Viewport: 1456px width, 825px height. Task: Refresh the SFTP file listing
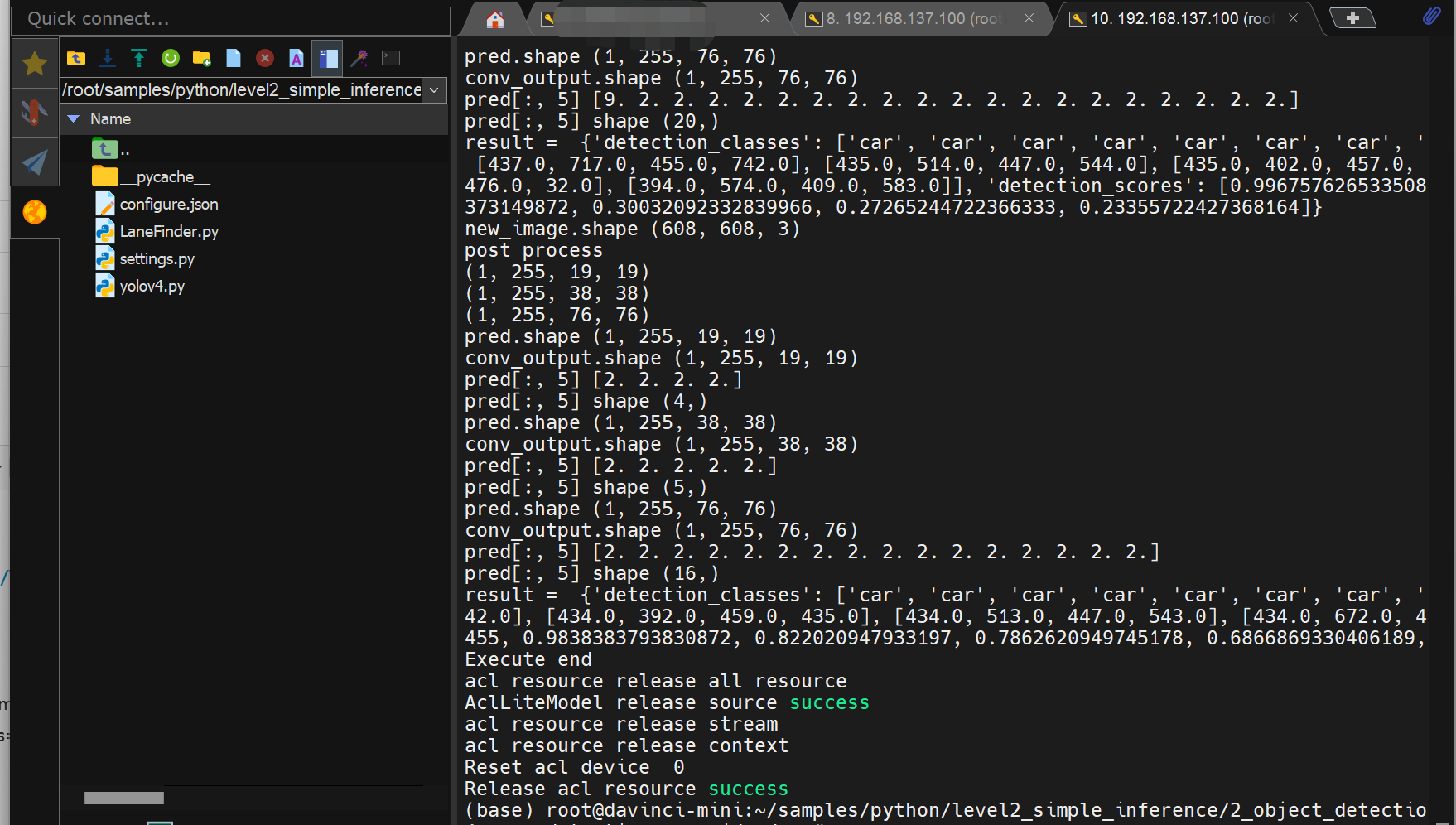[171, 58]
